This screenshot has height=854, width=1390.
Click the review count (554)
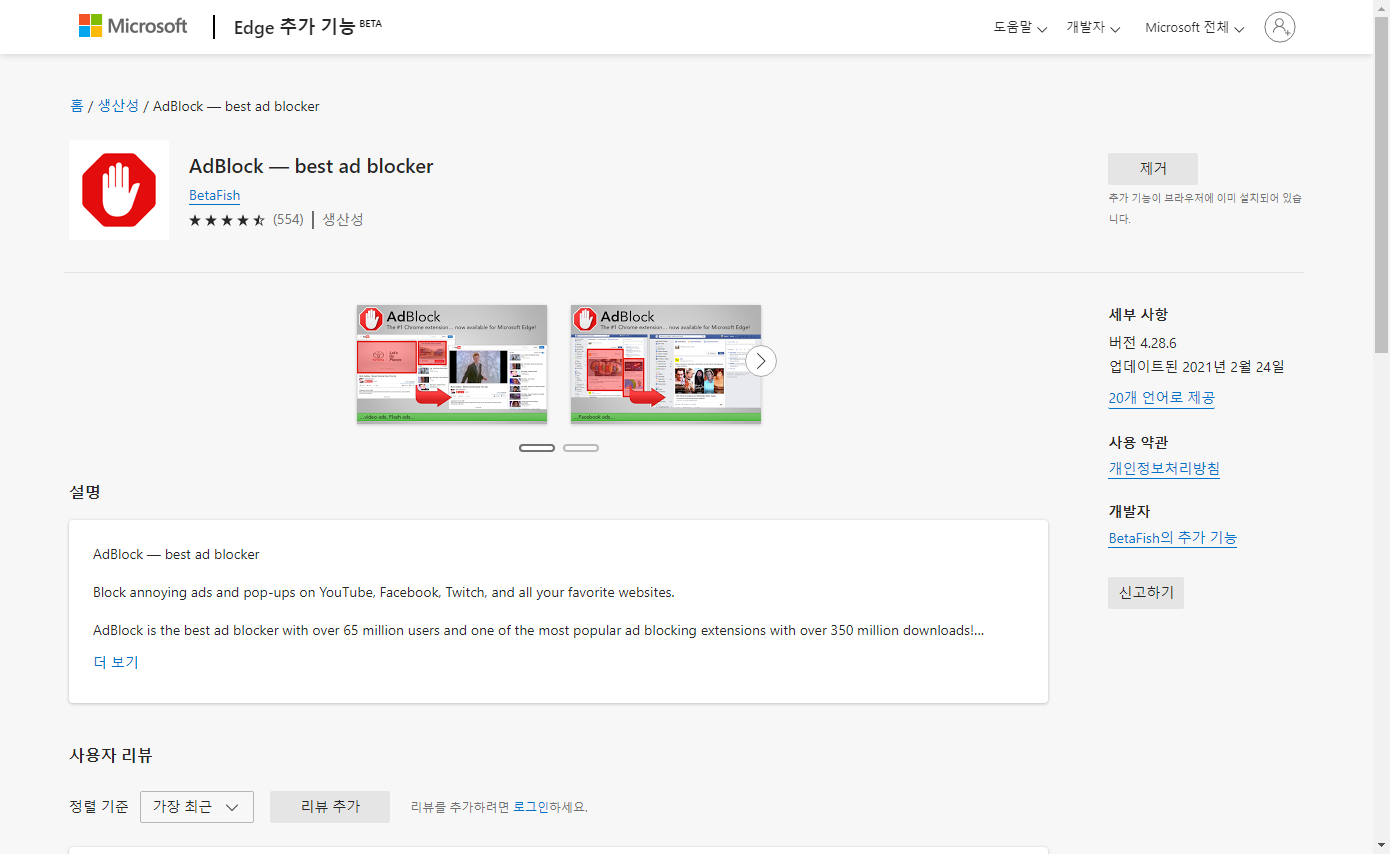(x=288, y=220)
